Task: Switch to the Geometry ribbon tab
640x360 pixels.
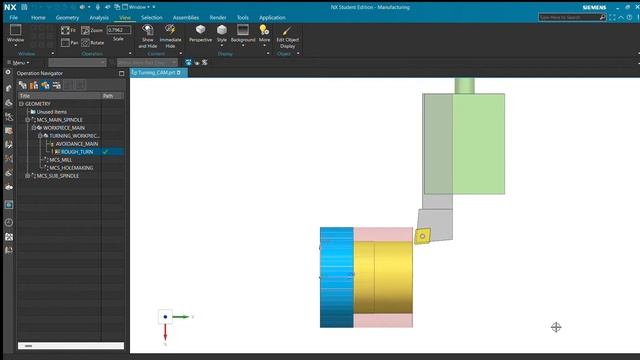Action: [67, 18]
